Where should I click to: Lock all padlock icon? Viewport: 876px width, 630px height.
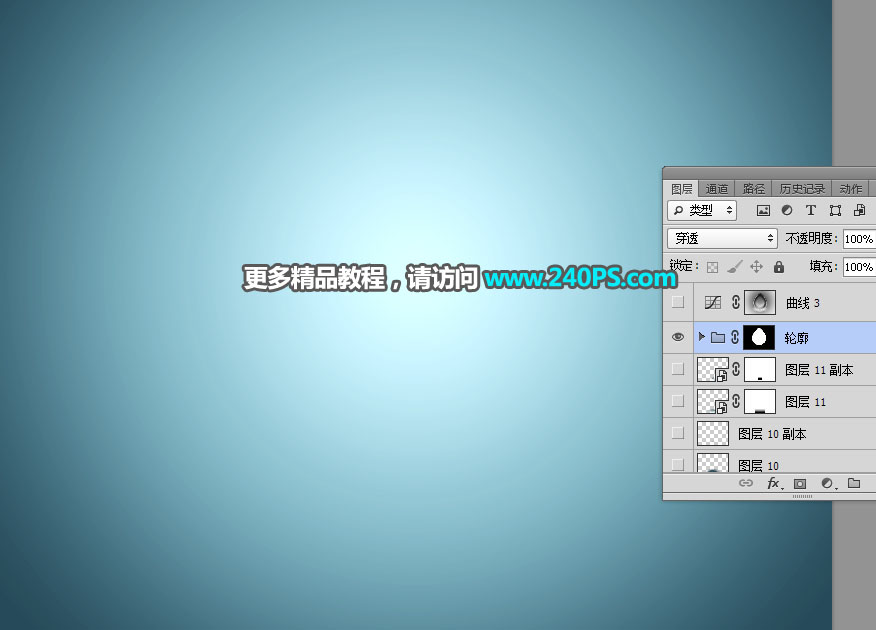[779, 267]
